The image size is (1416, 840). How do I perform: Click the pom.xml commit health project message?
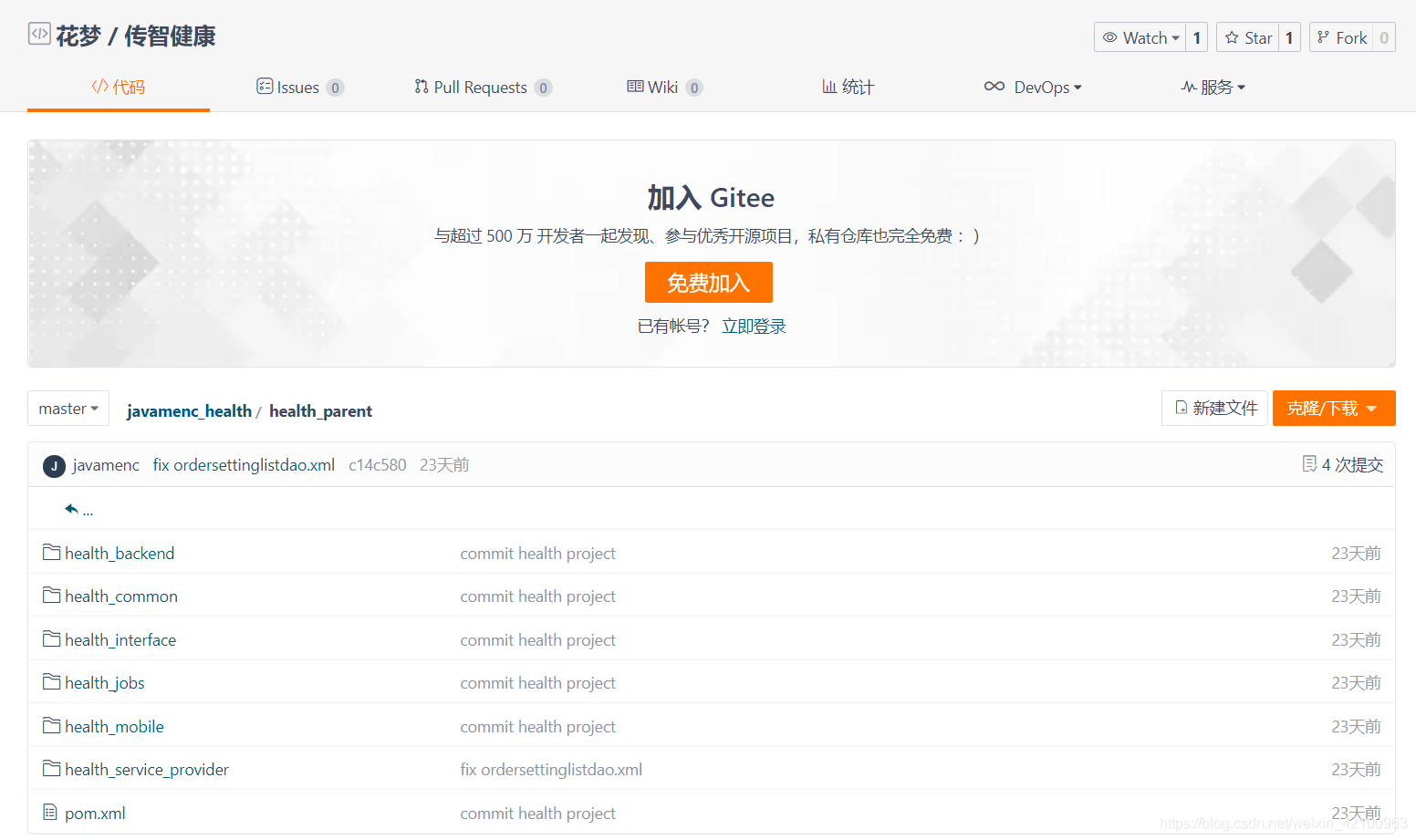[x=538, y=814]
